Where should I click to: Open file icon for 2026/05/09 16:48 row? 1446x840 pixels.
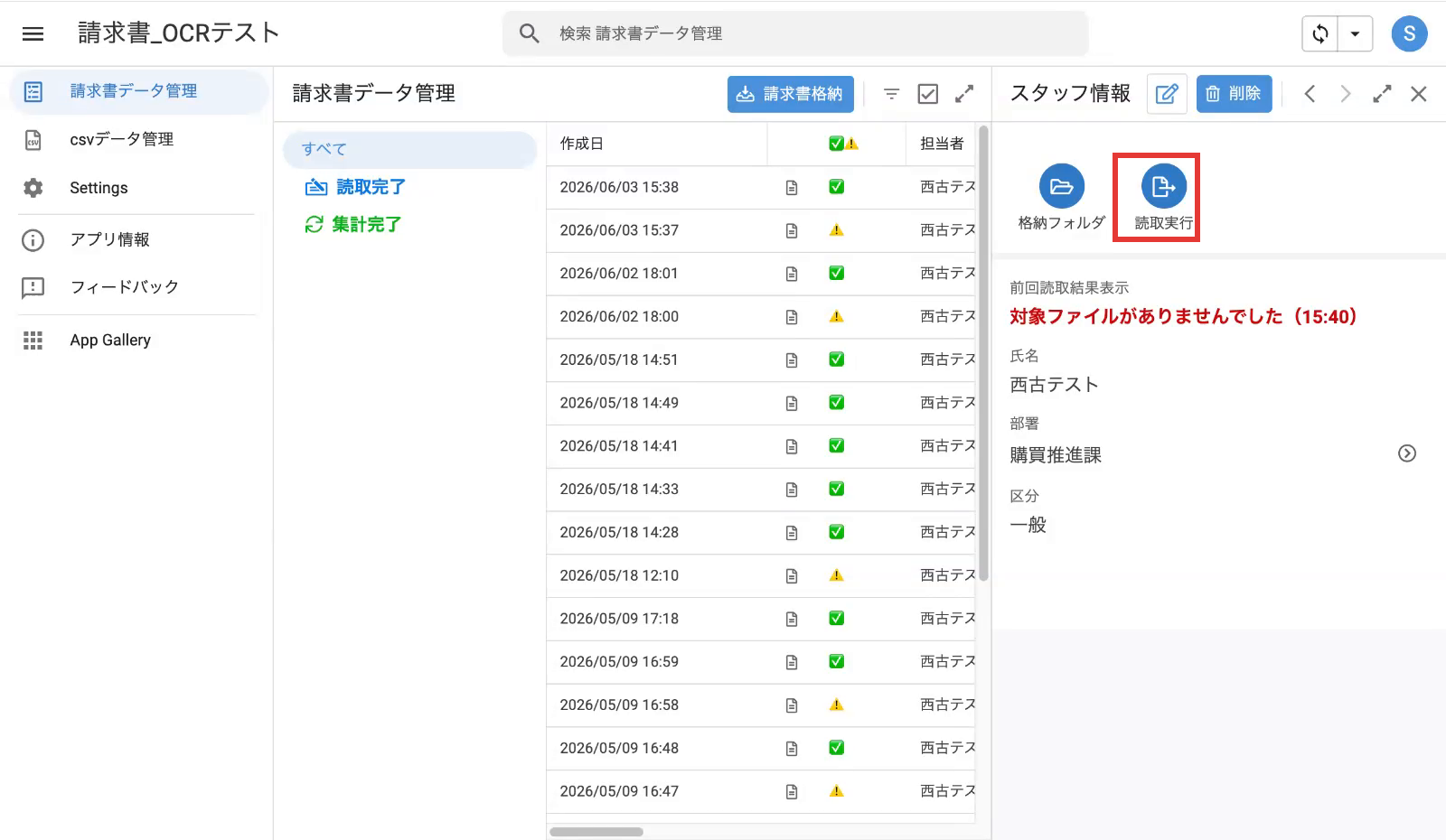point(792,749)
